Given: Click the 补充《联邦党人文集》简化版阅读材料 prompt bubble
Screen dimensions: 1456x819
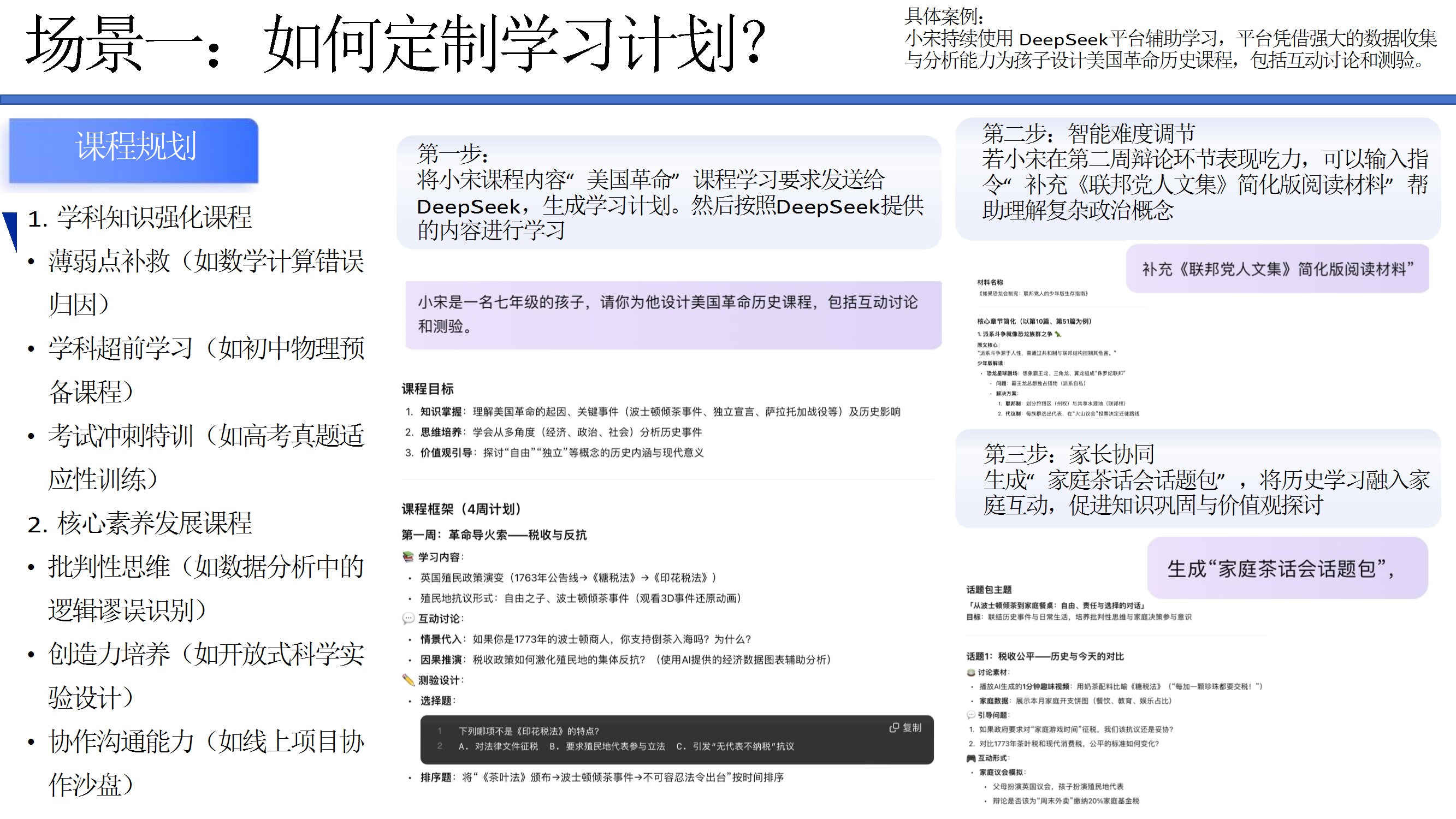Looking at the screenshot, I should [1277, 269].
